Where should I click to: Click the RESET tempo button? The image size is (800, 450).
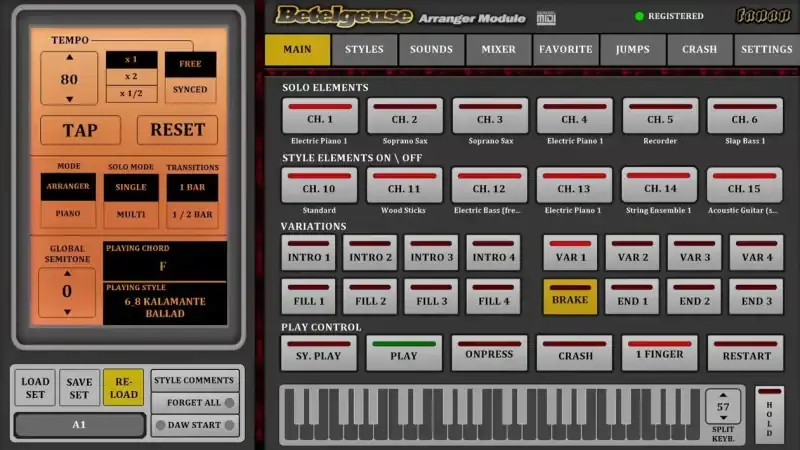click(178, 130)
